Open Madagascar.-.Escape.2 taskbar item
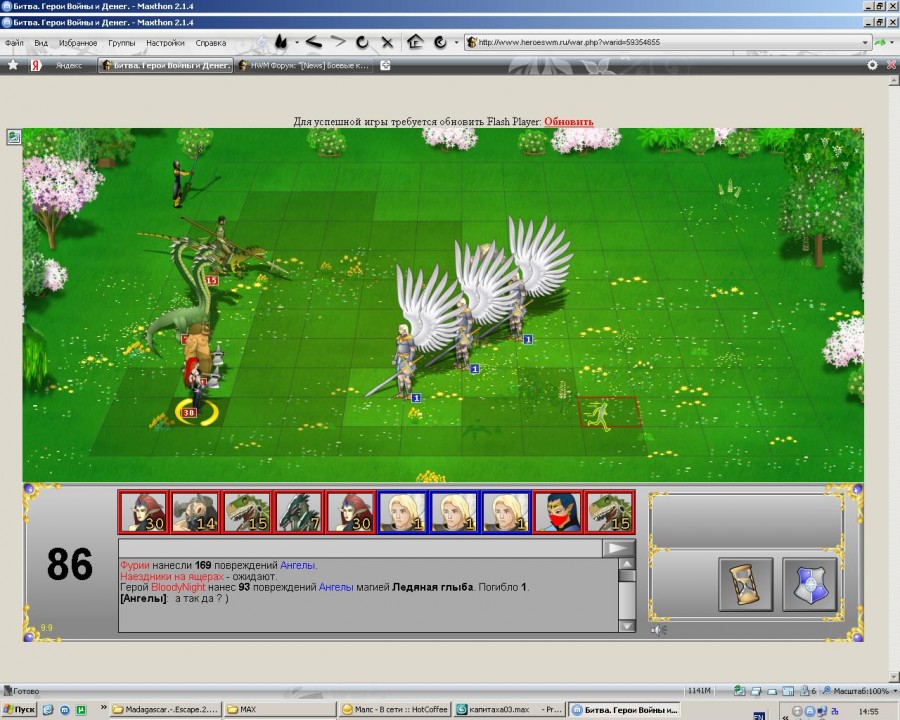Image resolution: width=900 pixels, height=720 pixels. [x=166, y=710]
